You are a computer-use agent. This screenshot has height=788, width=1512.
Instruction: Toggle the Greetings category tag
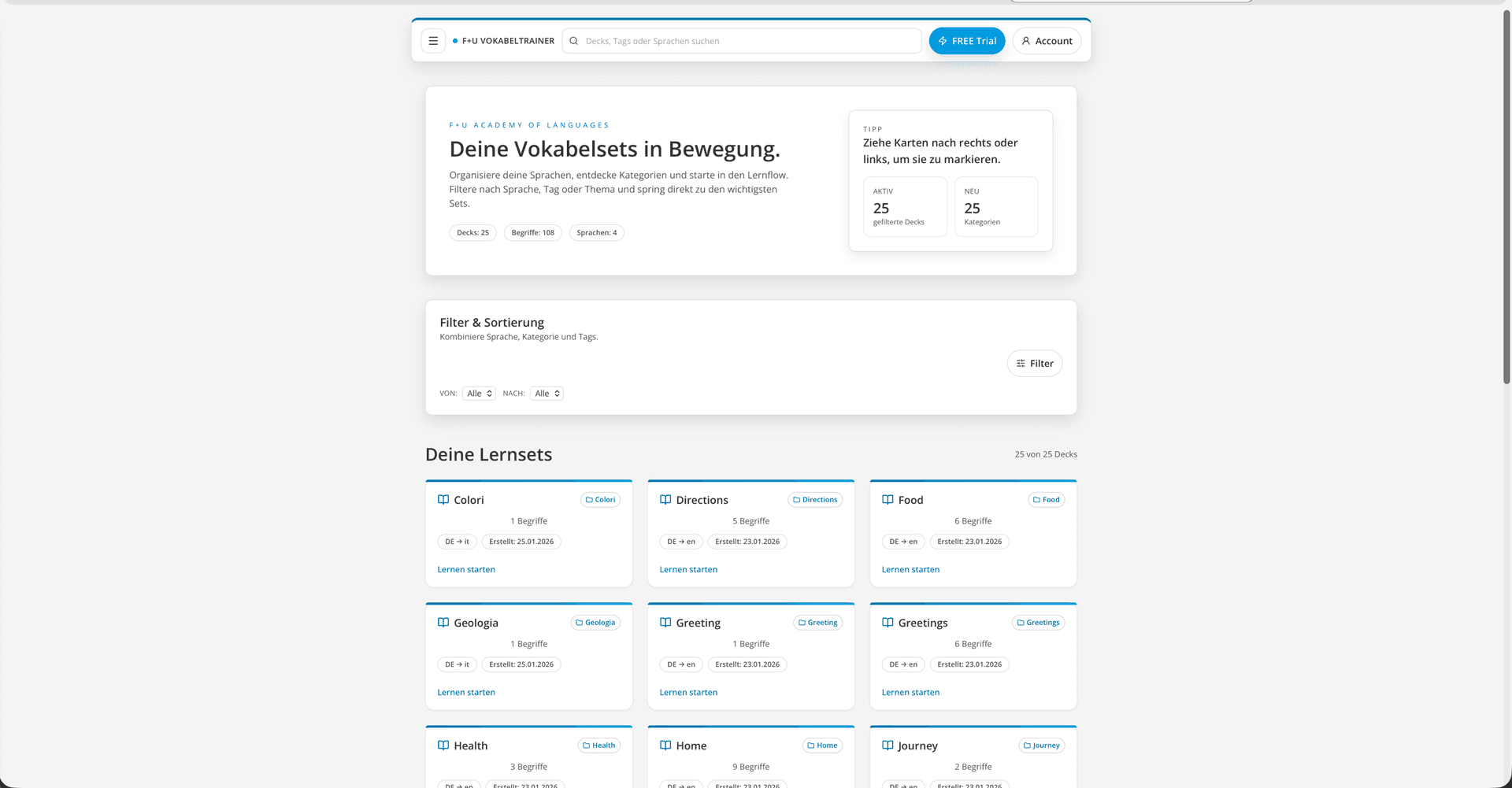tap(1038, 622)
